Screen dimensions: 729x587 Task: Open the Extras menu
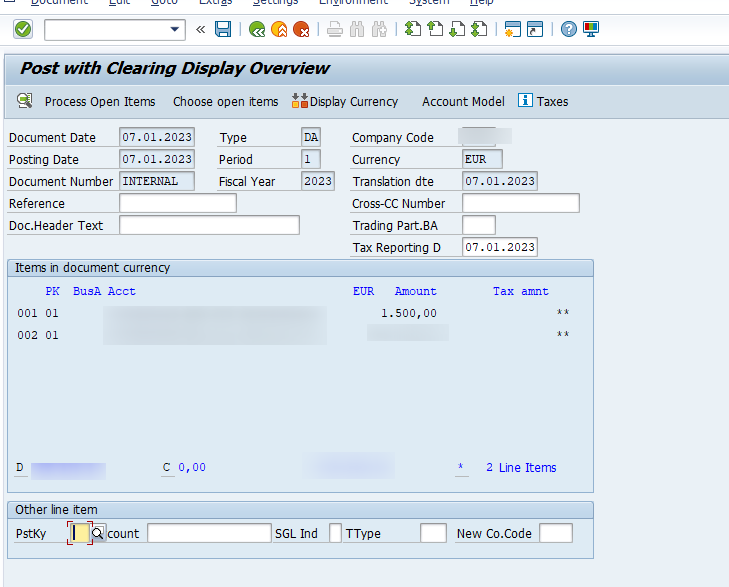pyautogui.click(x=215, y=3)
